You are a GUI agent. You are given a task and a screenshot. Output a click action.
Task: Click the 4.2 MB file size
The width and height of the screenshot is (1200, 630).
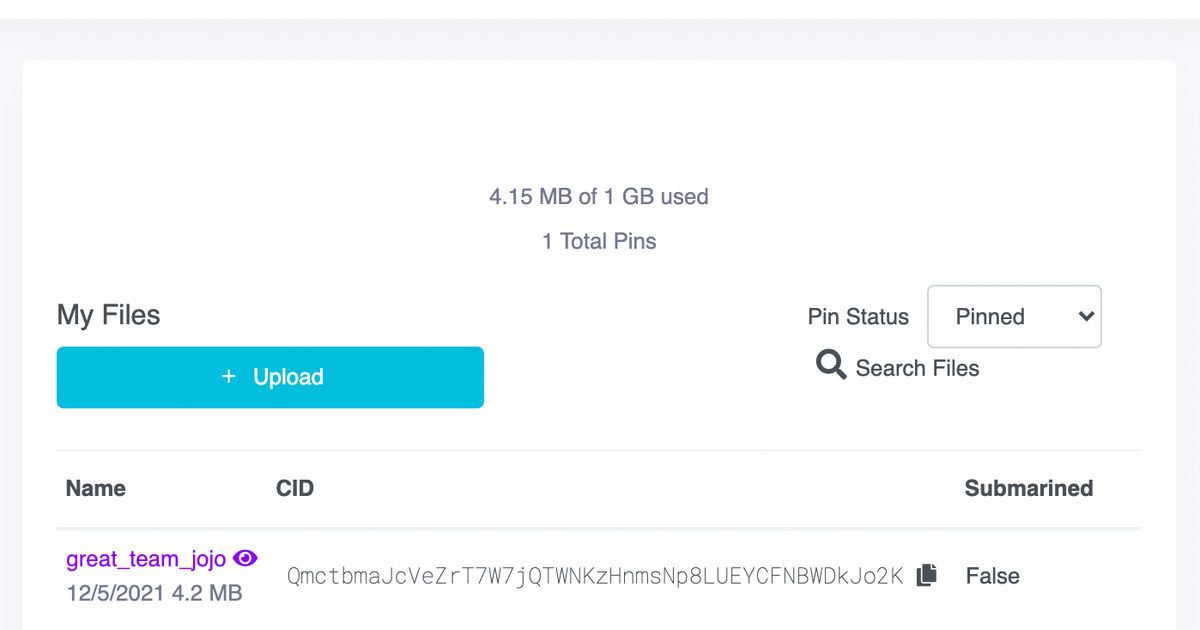[x=206, y=593]
